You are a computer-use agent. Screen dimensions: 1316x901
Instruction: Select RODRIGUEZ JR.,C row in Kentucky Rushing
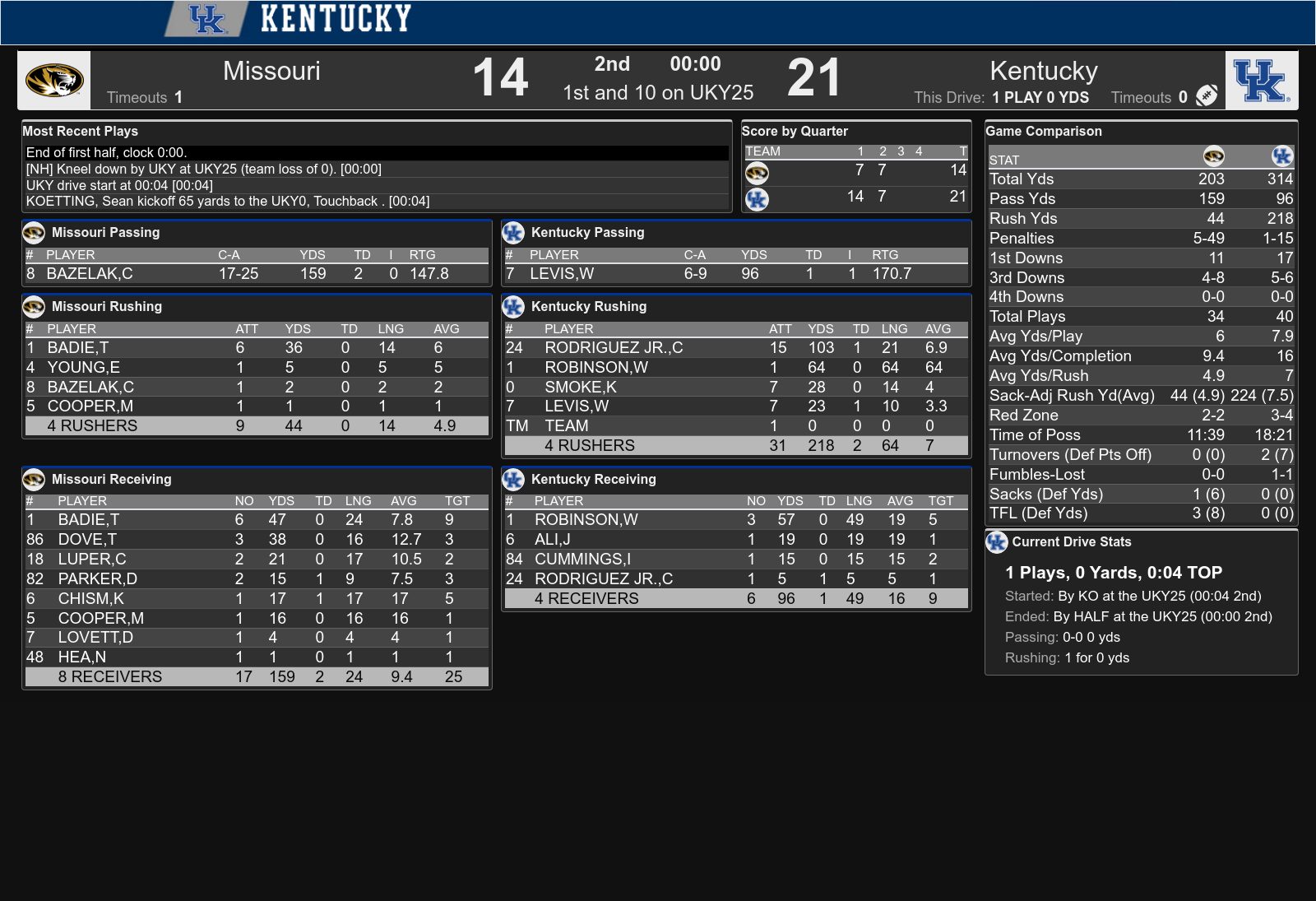click(x=736, y=348)
